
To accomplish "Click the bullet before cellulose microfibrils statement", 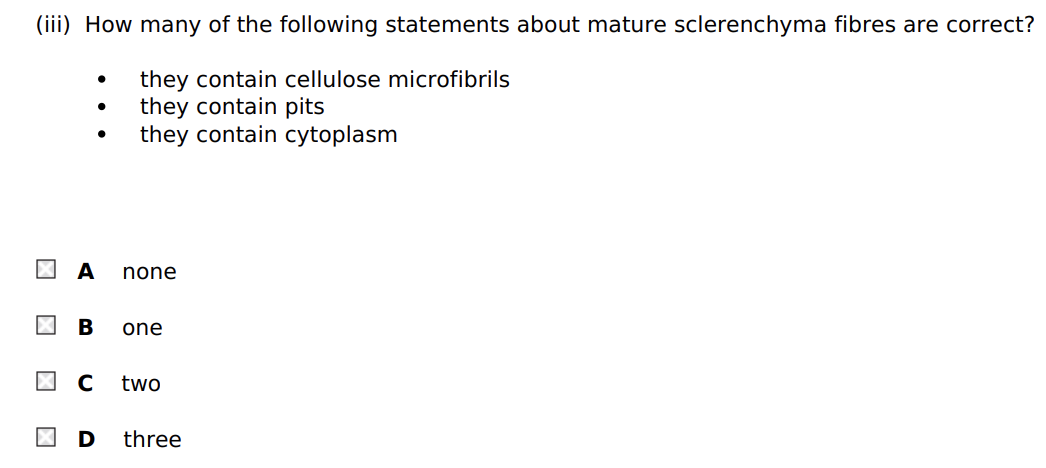I will click(x=101, y=80).
